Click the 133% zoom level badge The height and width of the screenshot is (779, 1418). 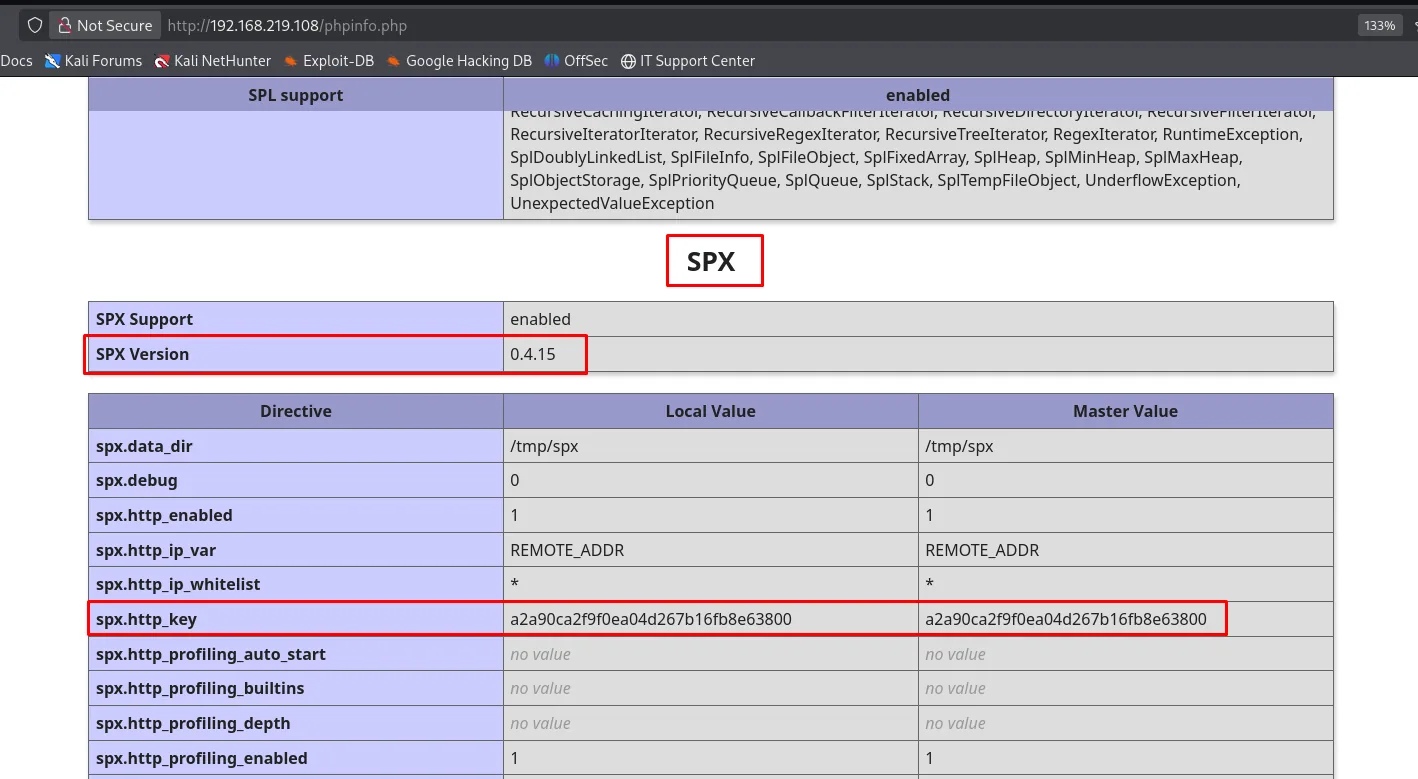point(1379,25)
